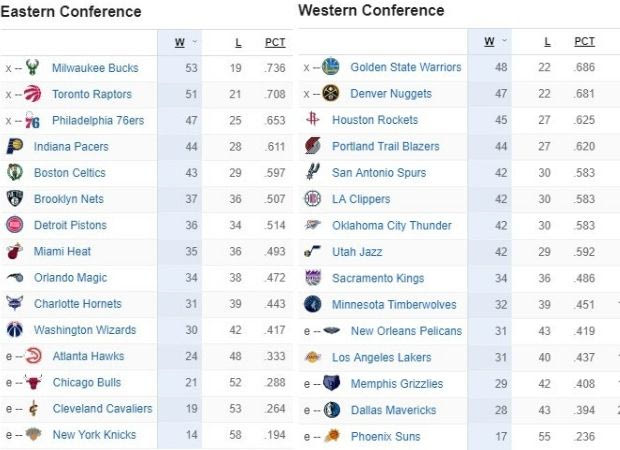620x450 pixels.
Task: Click the Phoenix Suns logo icon
Action: [331, 436]
